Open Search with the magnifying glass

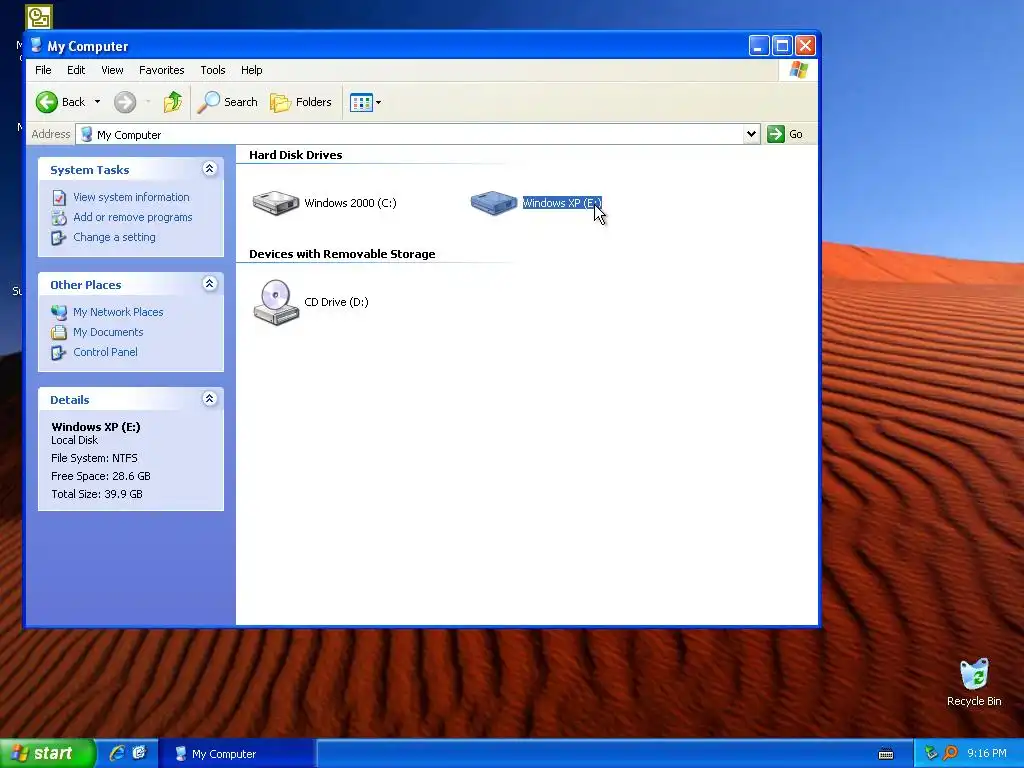click(227, 102)
